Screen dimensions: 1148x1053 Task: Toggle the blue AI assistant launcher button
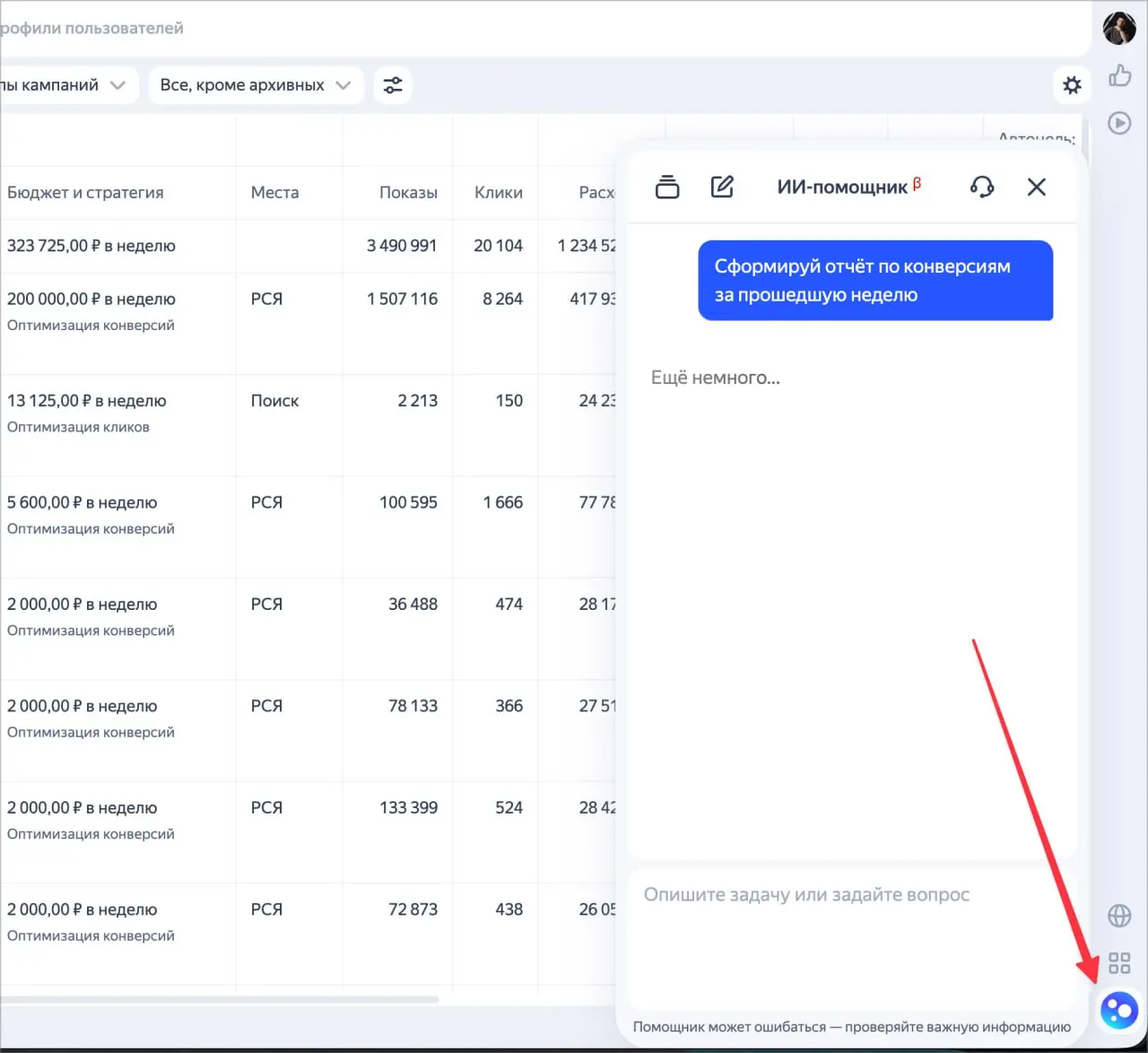[x=1119, y=1011]
